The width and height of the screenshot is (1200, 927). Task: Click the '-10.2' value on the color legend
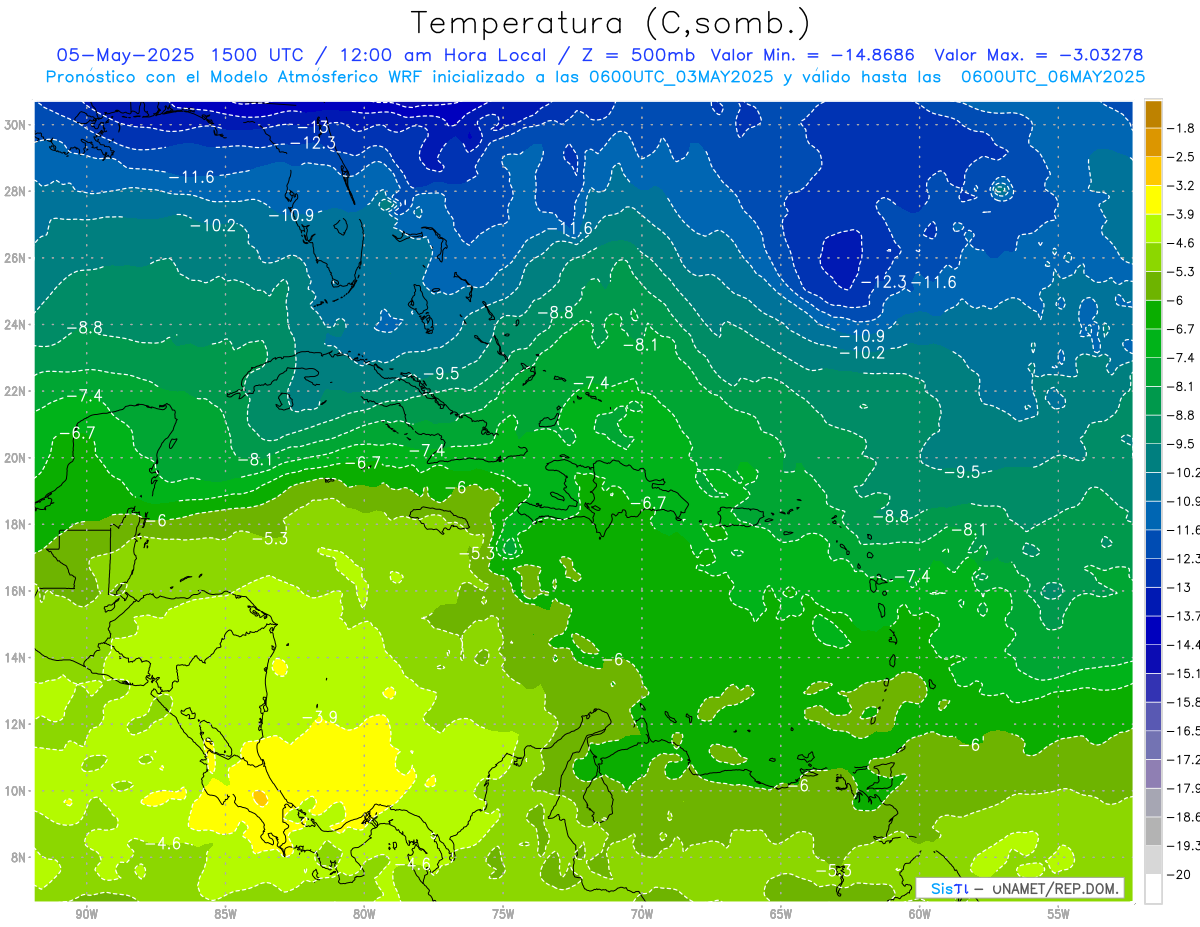[1184, 472]
